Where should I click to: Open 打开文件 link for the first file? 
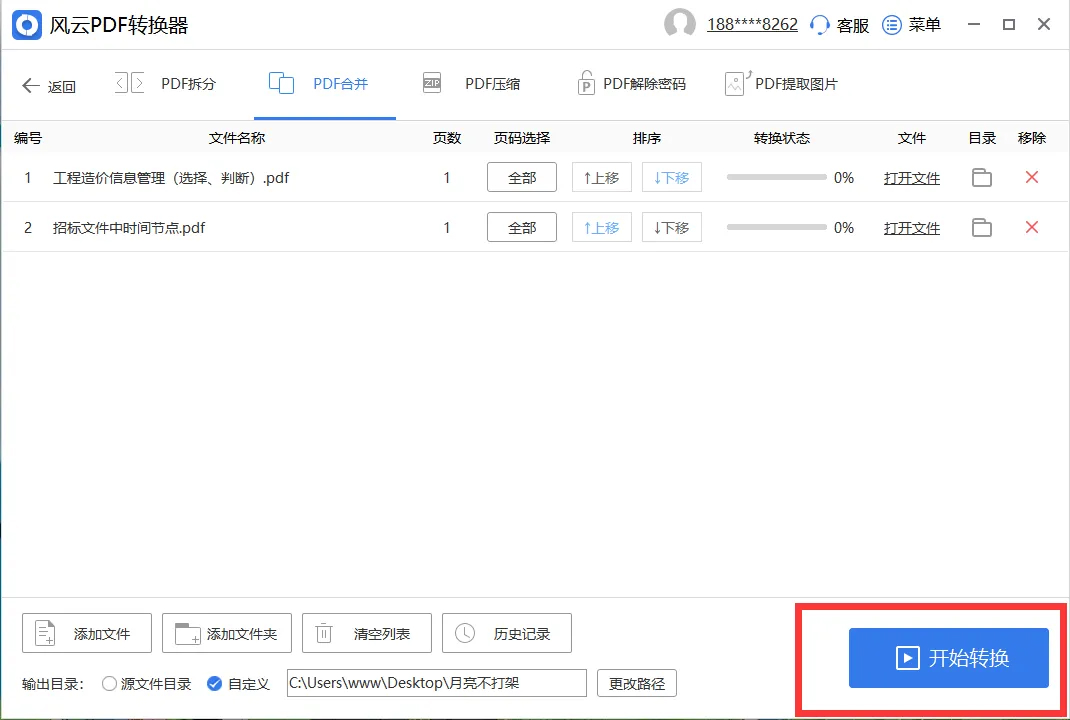(x=911, y=177)
